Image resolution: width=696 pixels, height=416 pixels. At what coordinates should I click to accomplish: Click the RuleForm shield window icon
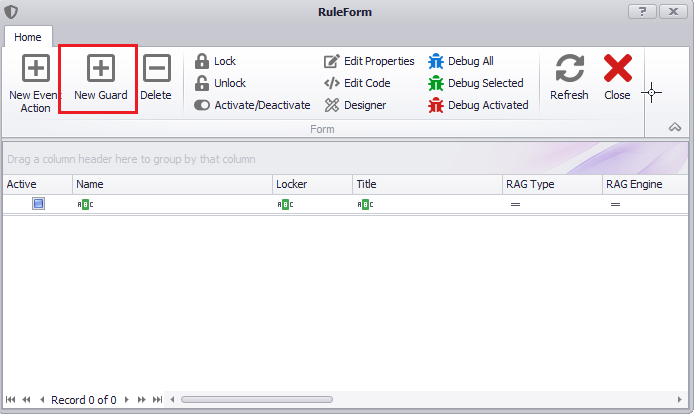(11, 12)
